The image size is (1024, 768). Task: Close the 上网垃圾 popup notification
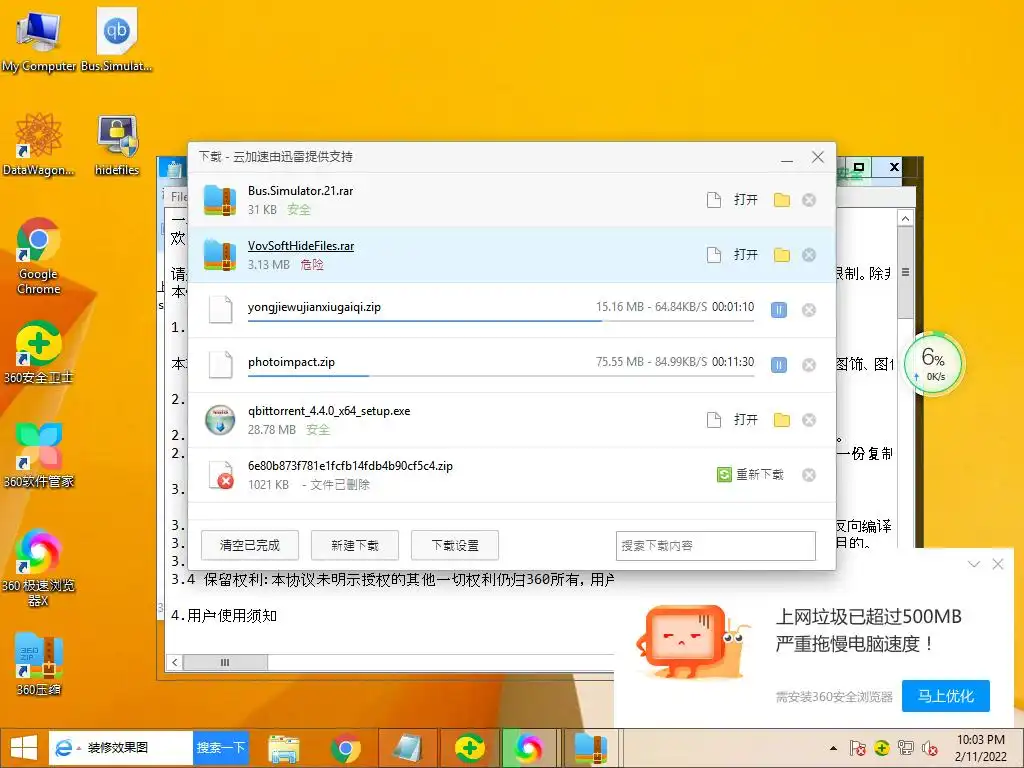point(998,564)
